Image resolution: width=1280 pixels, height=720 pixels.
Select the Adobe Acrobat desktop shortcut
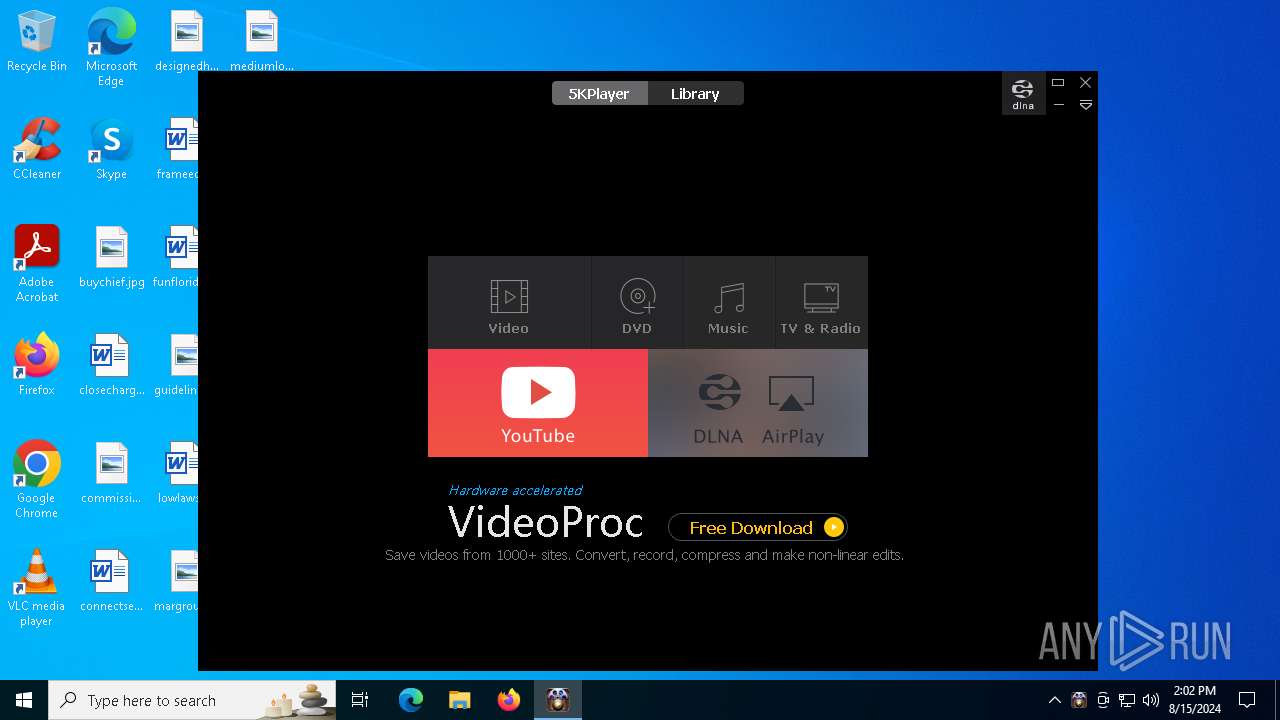(x=37, y=263)
